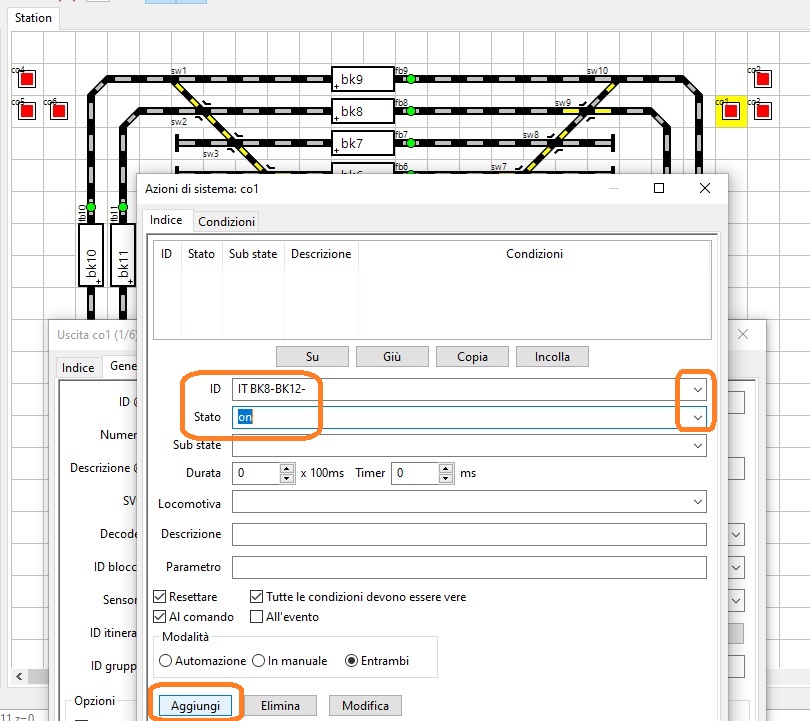Click the yellow-highlighted co1 output symbol
This screenshot has height=721, width=810.
point(730,111)
